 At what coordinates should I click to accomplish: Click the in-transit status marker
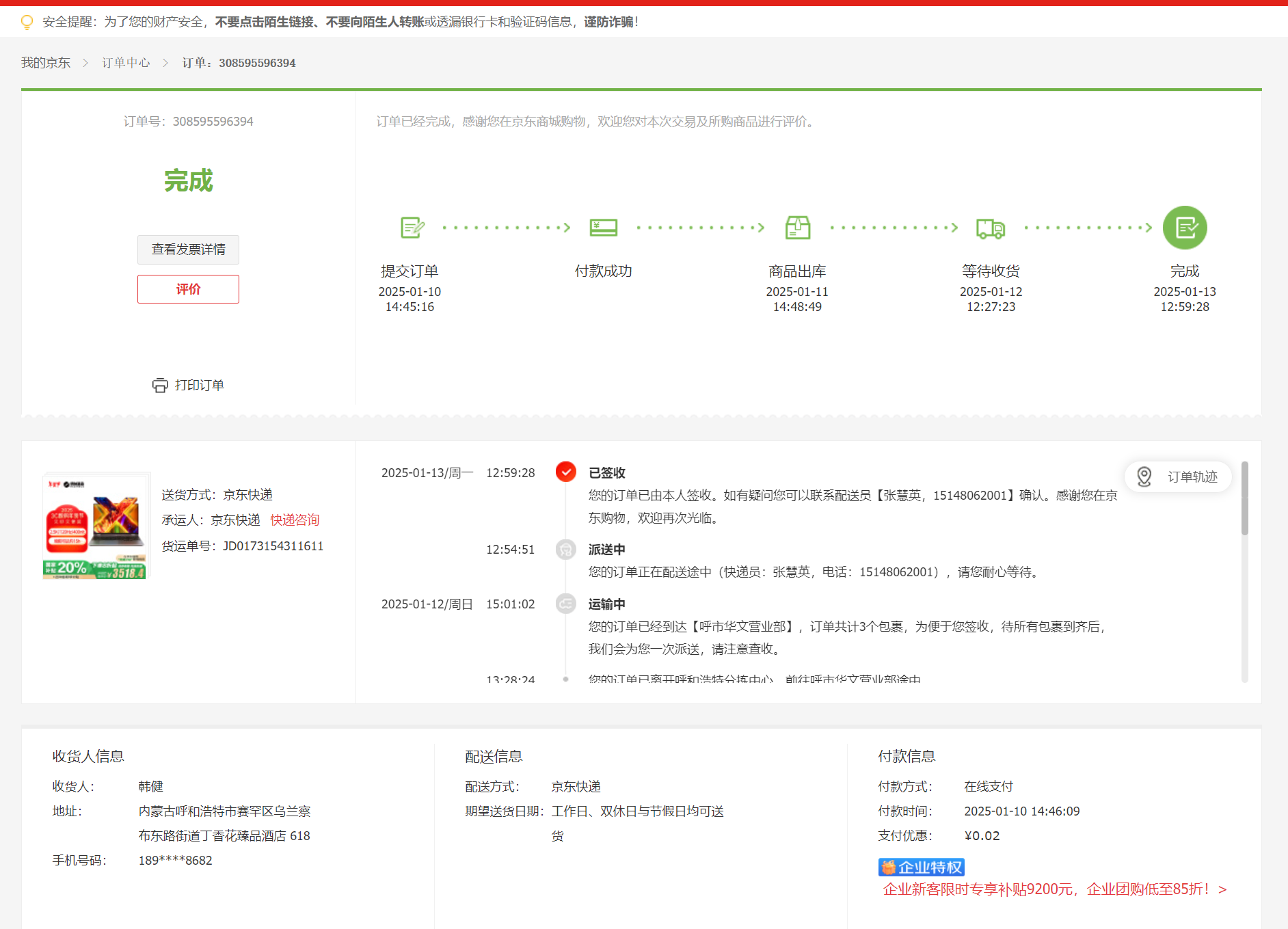[565, 604]
